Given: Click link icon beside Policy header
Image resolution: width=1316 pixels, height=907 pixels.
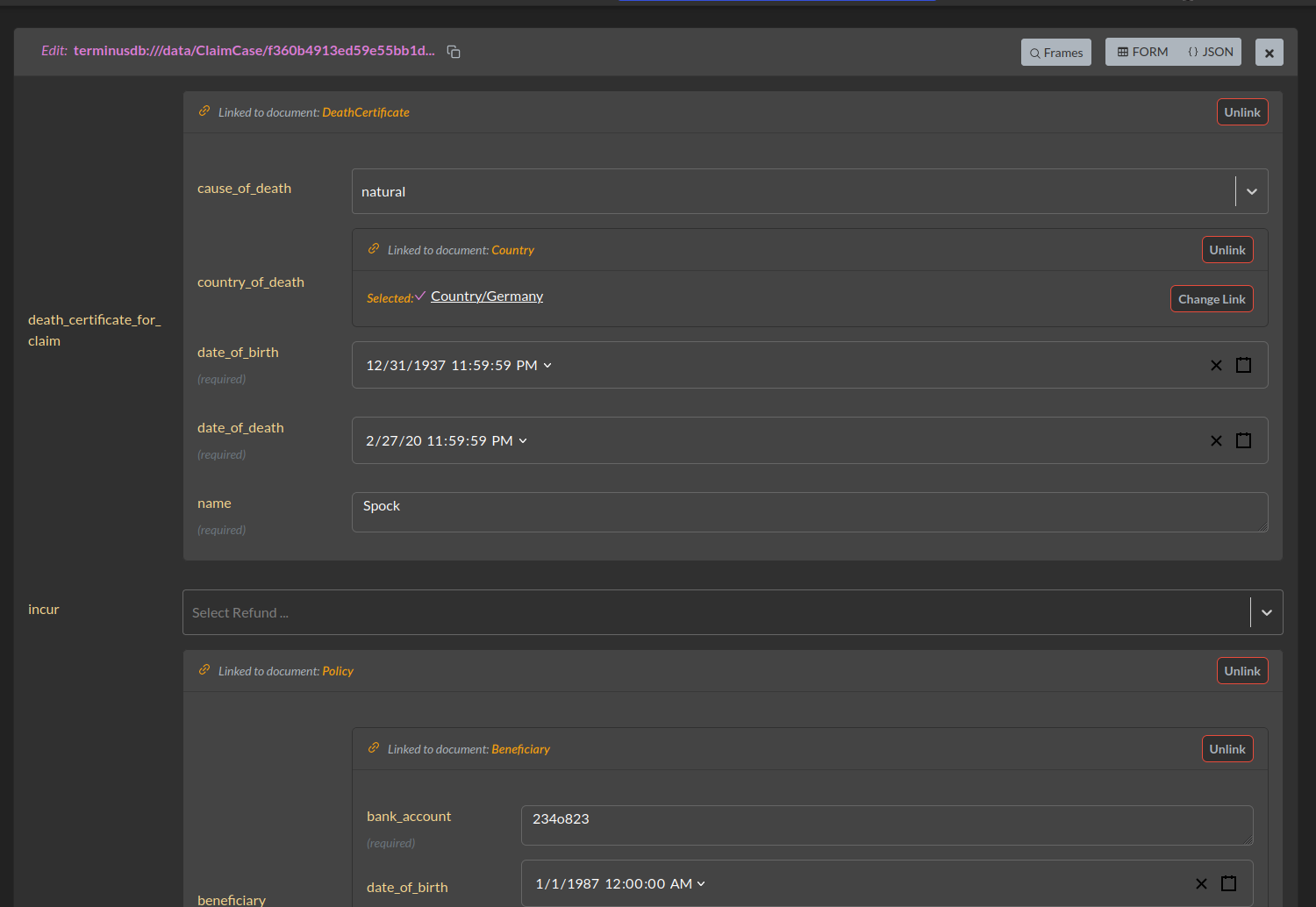Looking at the screenshot, I should (204, 670).
